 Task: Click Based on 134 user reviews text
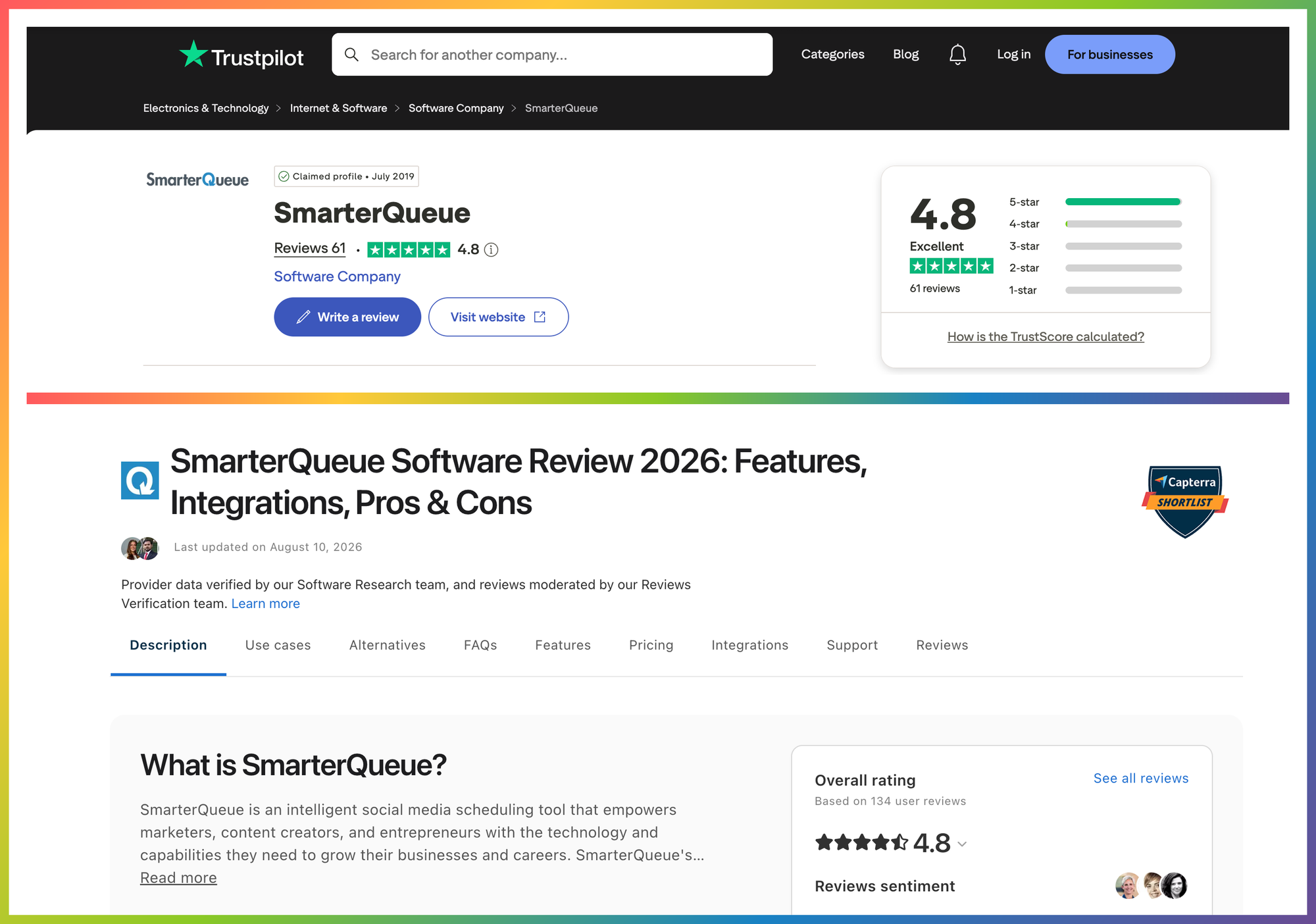coord(890,801)
